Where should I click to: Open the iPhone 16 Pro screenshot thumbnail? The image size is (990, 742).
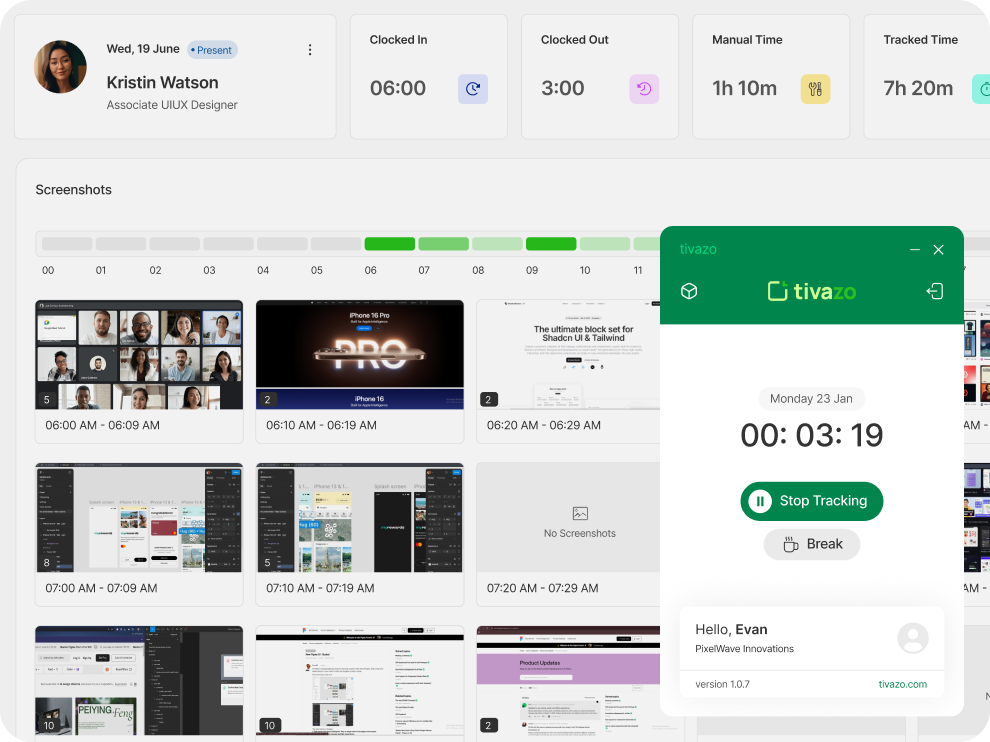click(360, 355)
